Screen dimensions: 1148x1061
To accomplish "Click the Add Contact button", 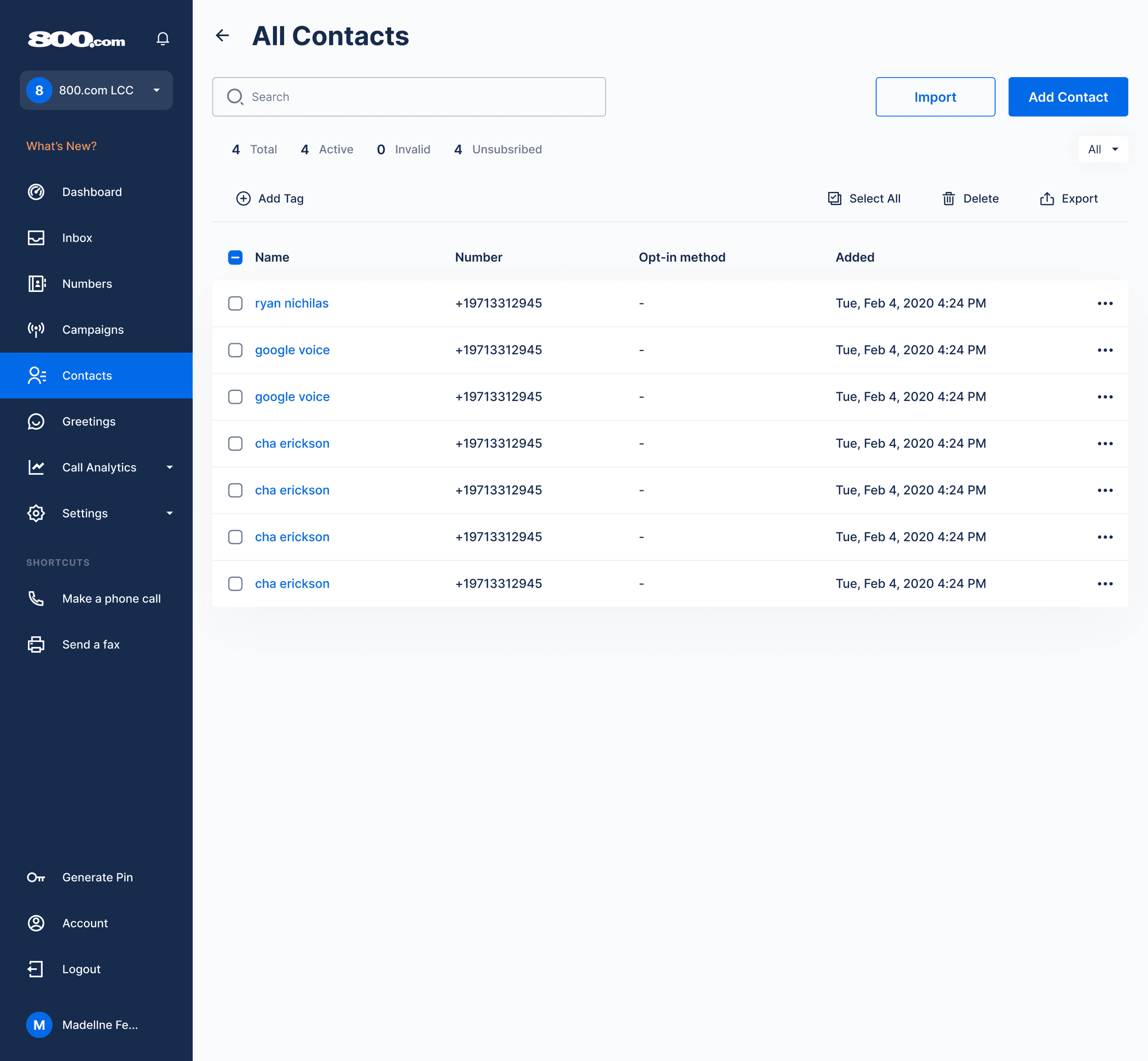I will (1067, 97).
